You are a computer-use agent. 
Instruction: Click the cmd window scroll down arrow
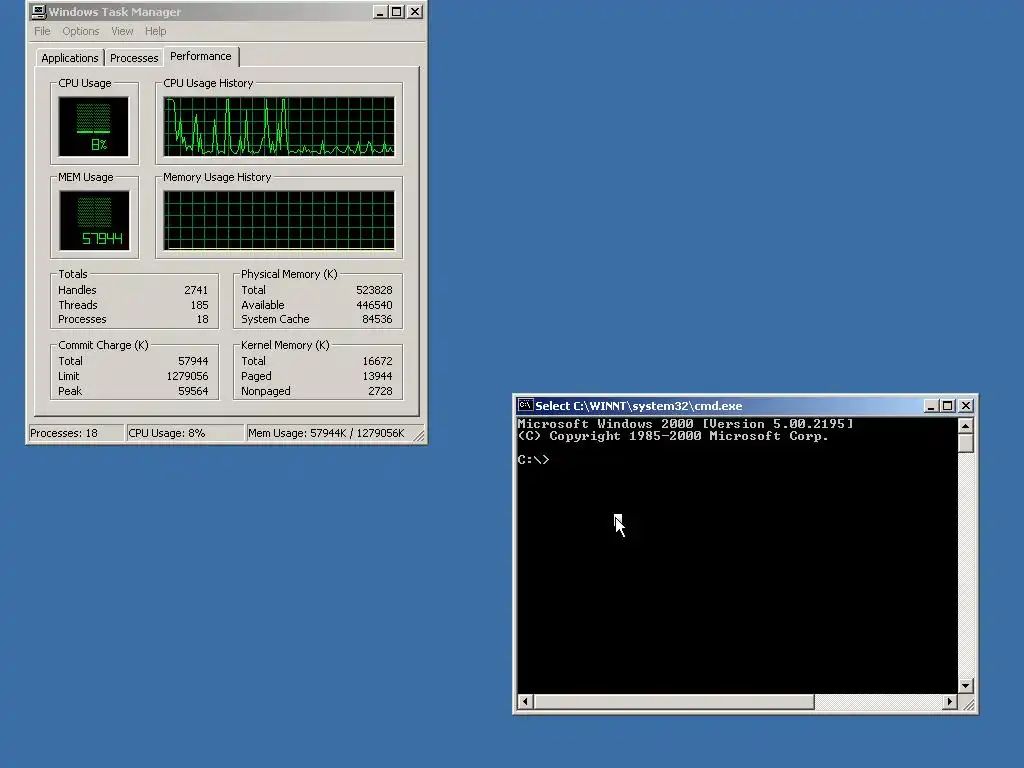coord(965,686)
